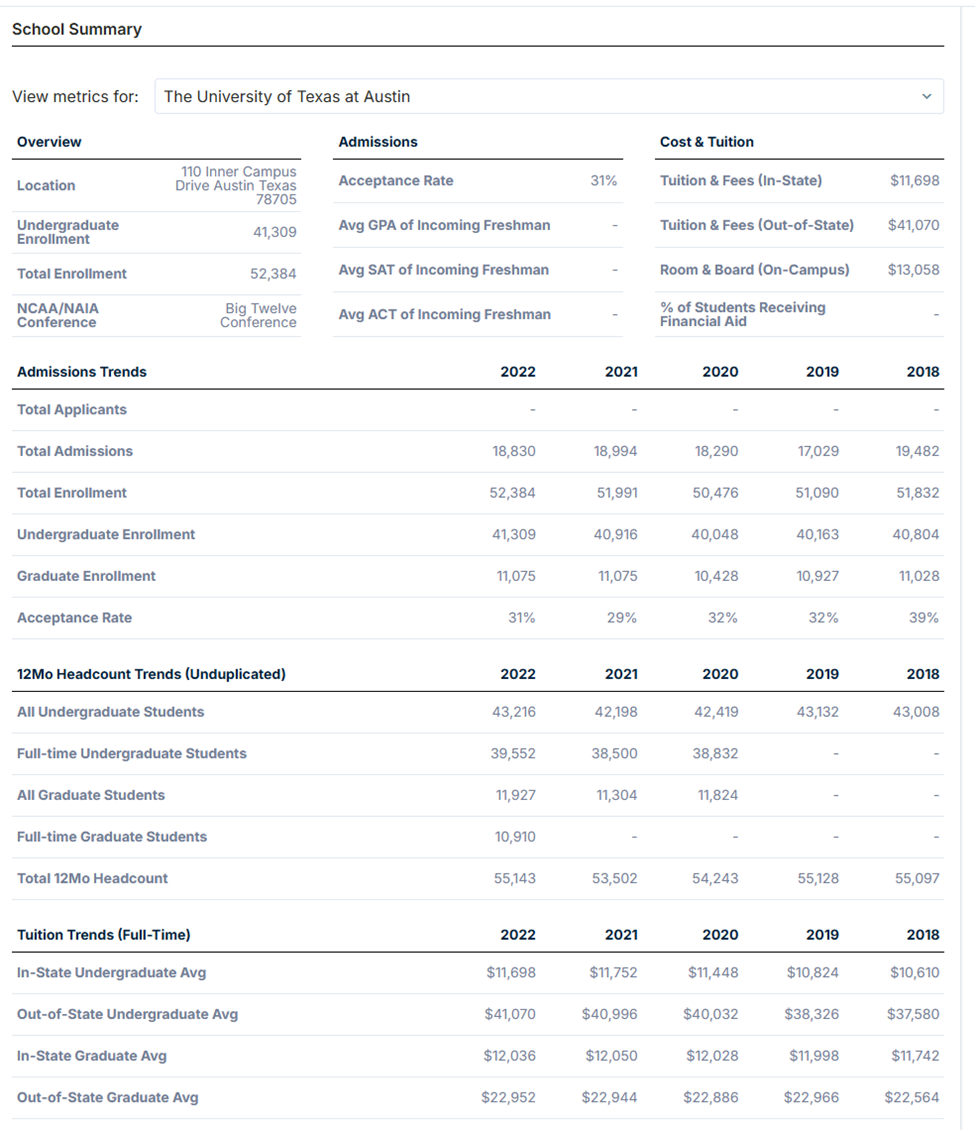
Task: Click the Overview section header
Action: tap(49, 142)
